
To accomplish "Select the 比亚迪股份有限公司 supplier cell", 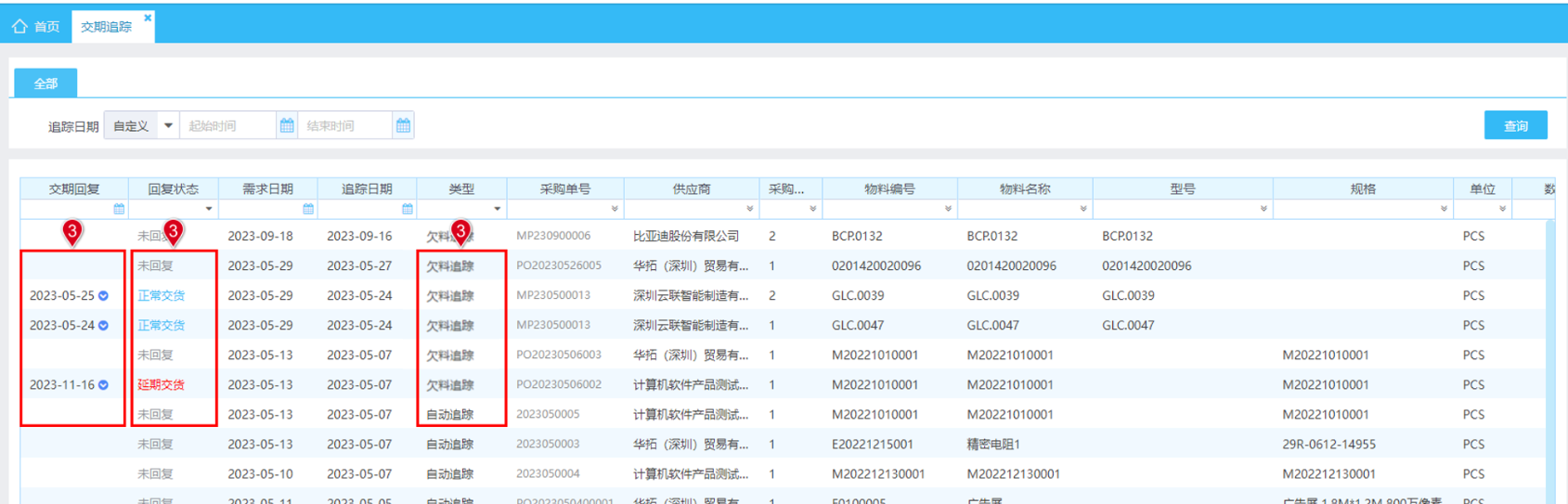I will [686, 236].
